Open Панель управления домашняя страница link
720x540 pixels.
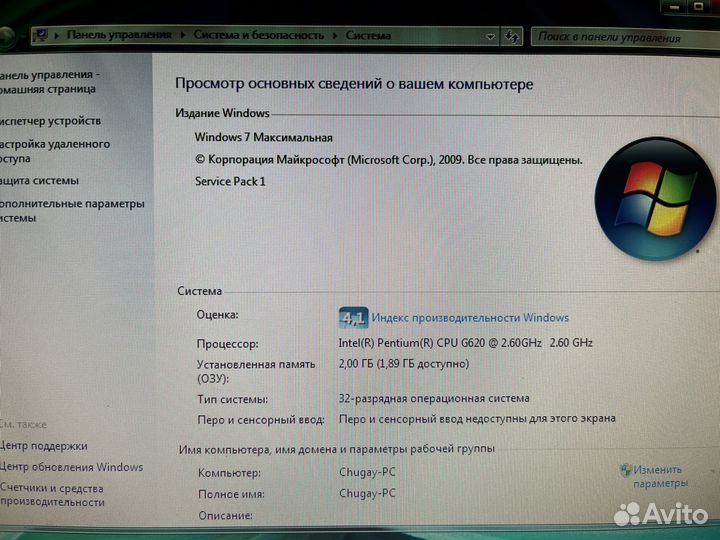48,82
